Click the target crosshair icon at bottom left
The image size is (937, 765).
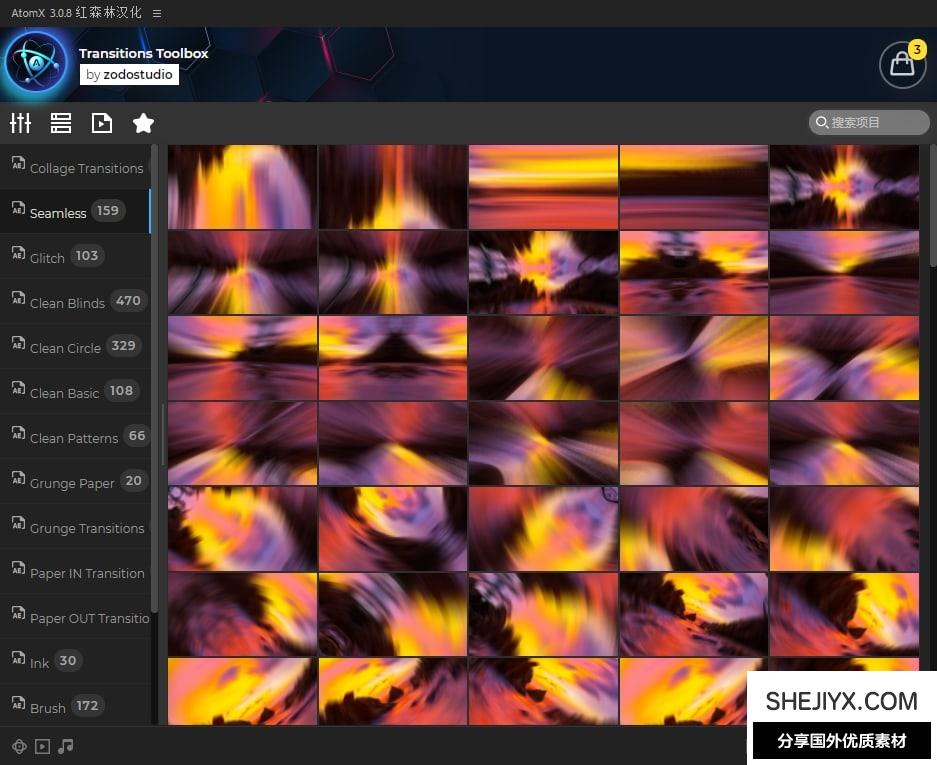pyautogui.click(x=18, y=746)
